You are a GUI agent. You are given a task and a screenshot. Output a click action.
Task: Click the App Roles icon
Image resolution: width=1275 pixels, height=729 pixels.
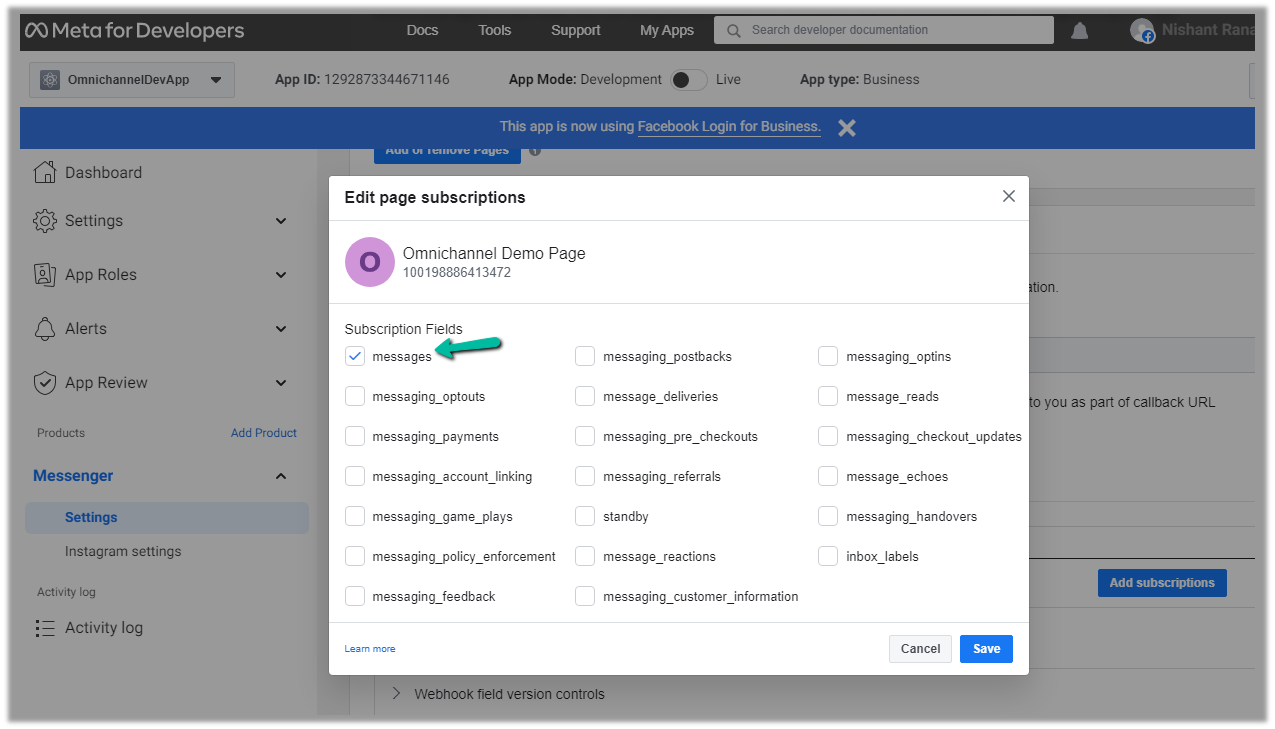tap(45, 275)
